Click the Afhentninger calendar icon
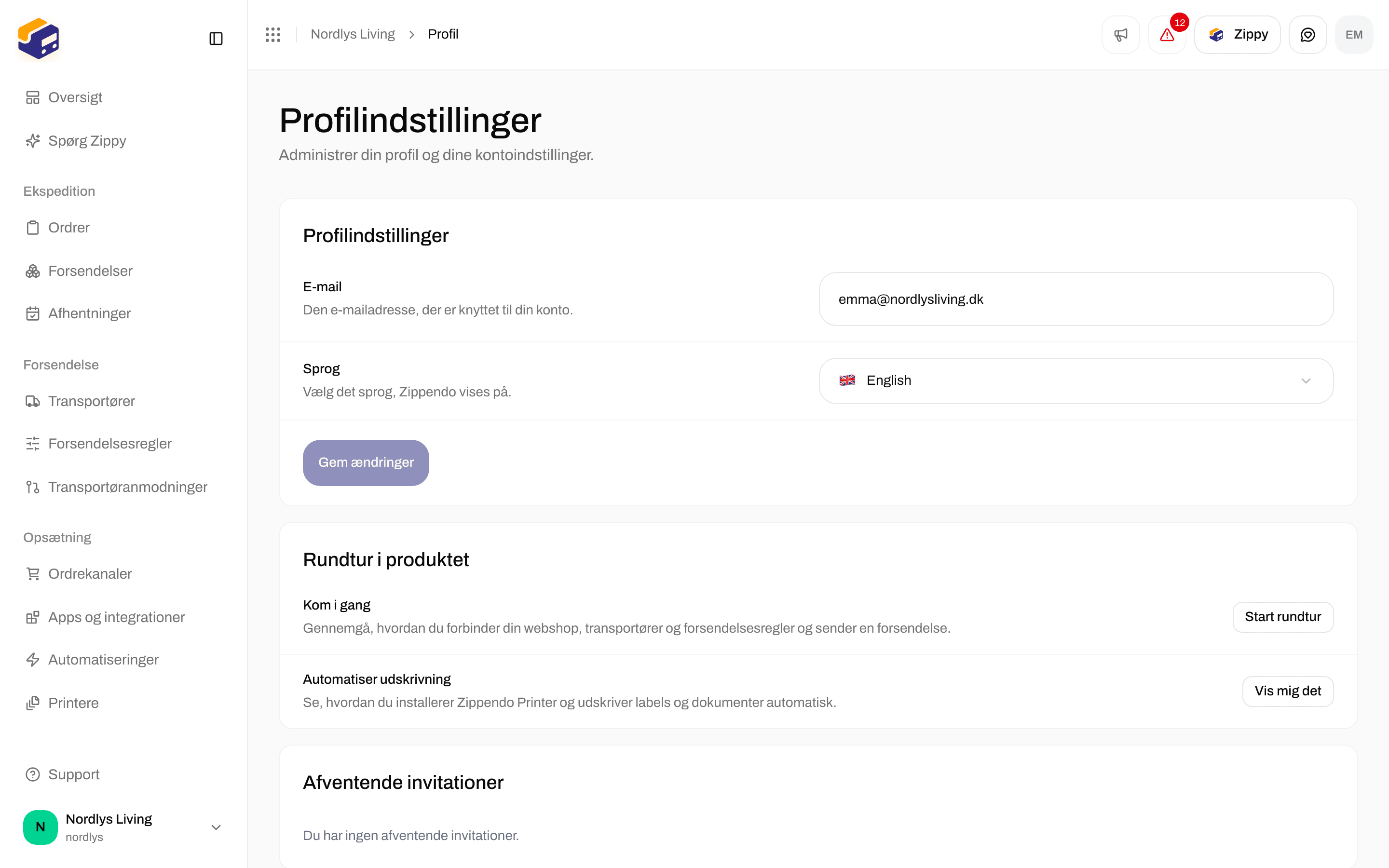 coord(33,313)
